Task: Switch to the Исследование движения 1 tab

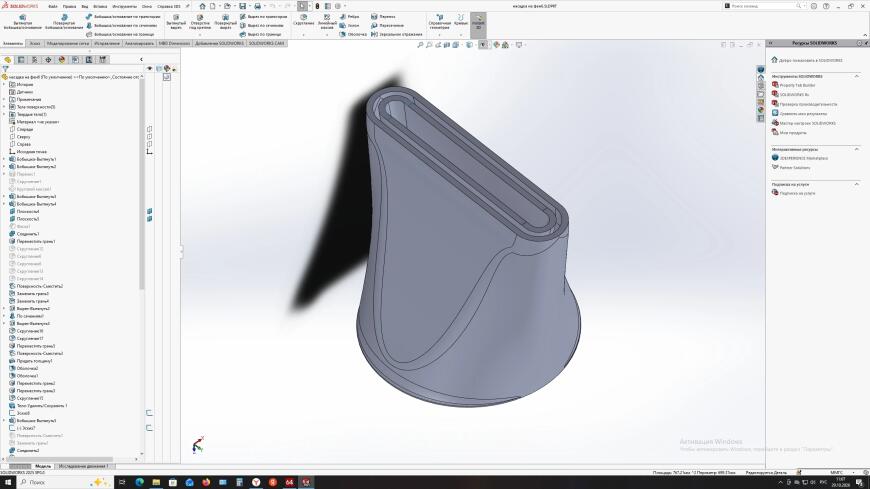Action: pos(83,466)
